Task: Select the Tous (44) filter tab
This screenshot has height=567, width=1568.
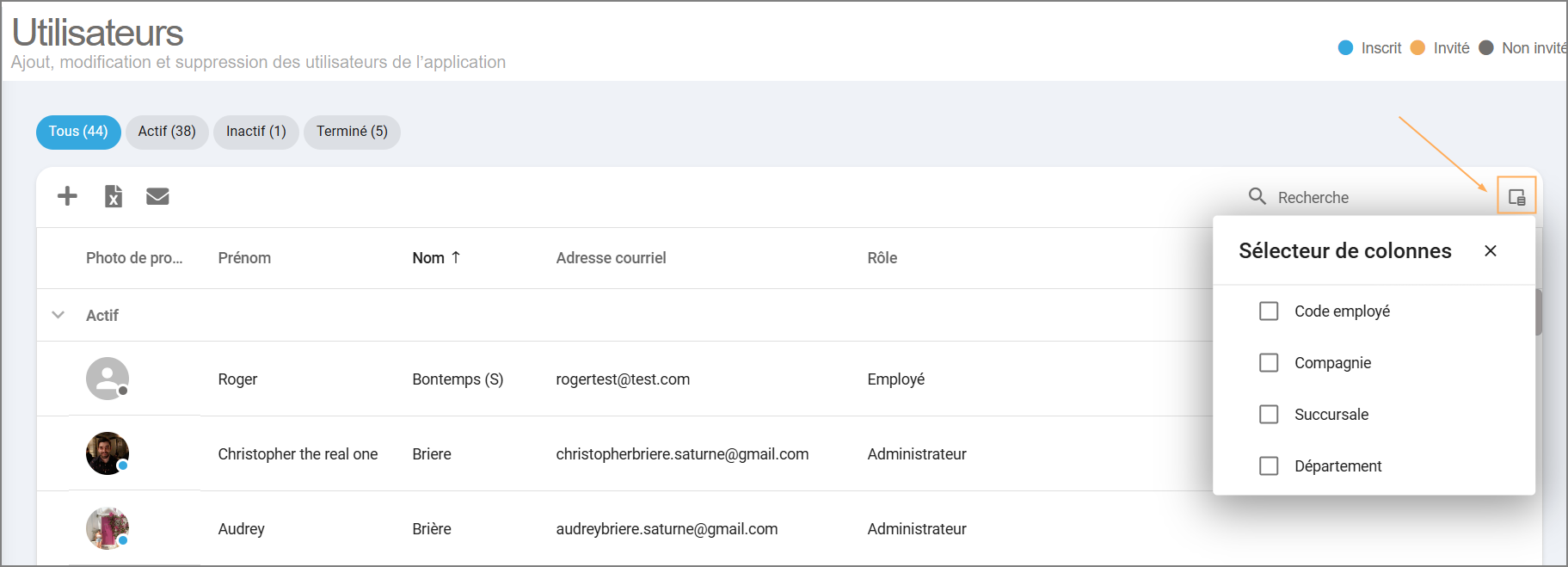Action: click(78, 132)
